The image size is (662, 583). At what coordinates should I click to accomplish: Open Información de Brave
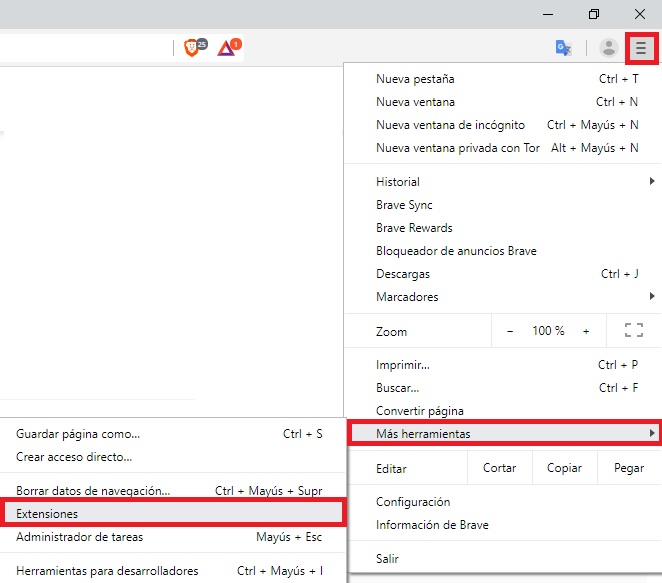[x=502, y=525]
